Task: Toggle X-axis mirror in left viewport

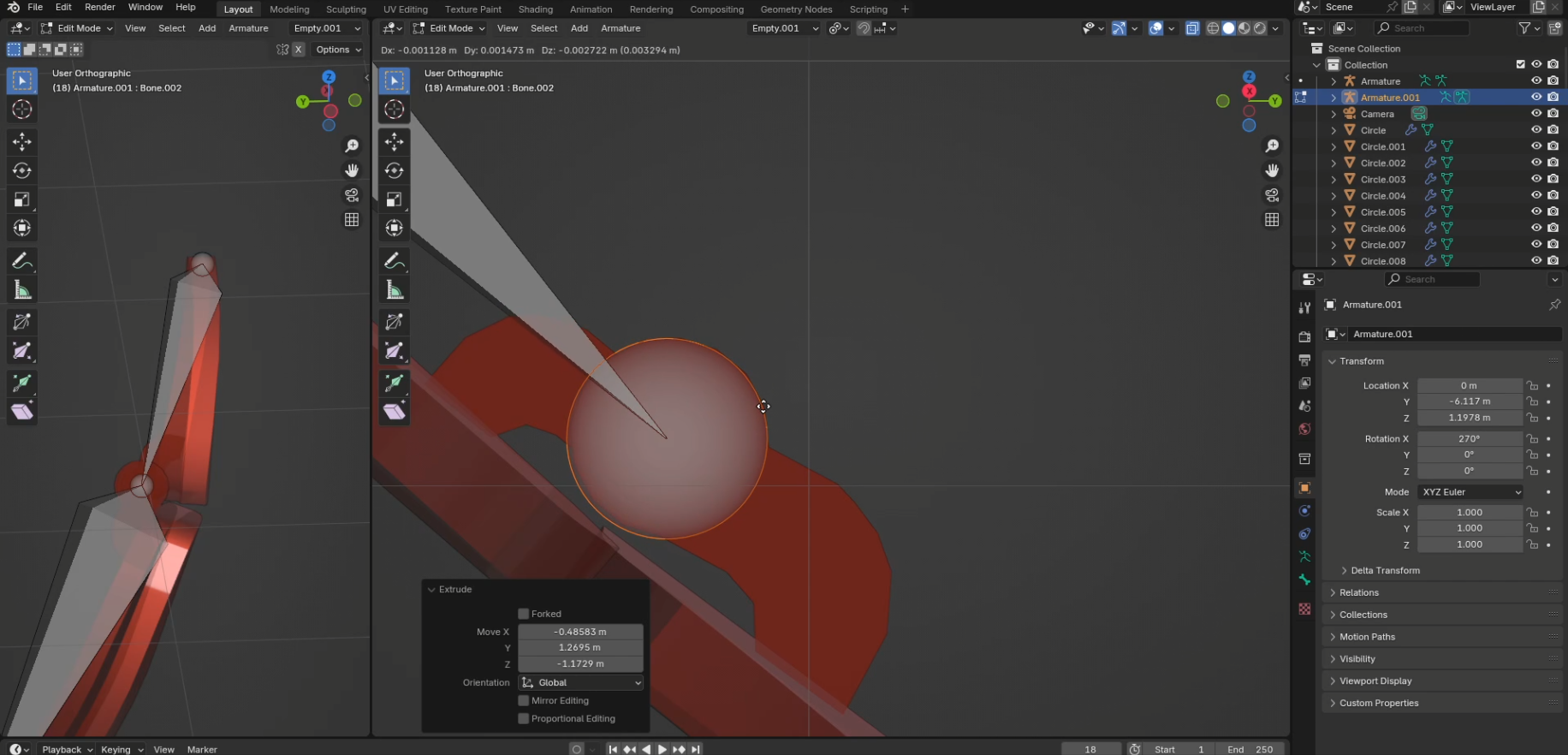Action: pos(299,50)
